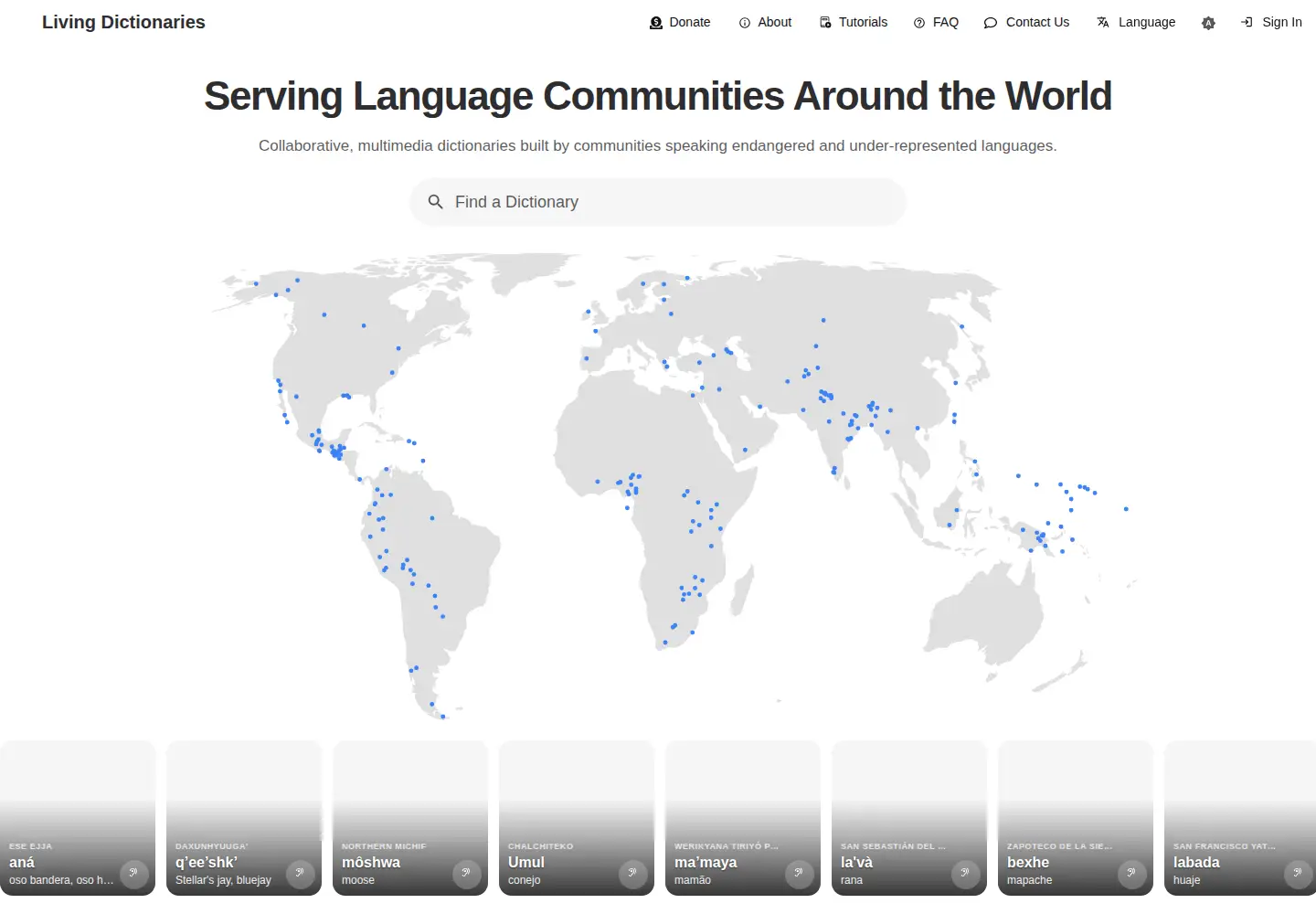Click the Donate coin icon
1316x914 pixels.
coord(656,23)
